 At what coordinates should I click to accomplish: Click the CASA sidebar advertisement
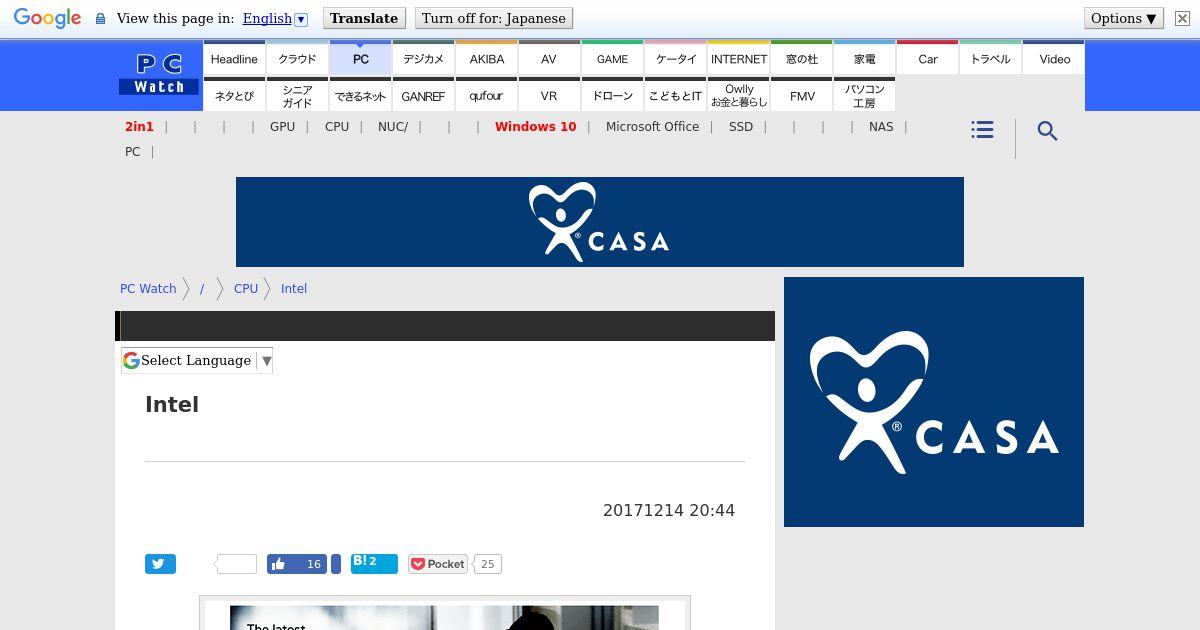point(934,402)
